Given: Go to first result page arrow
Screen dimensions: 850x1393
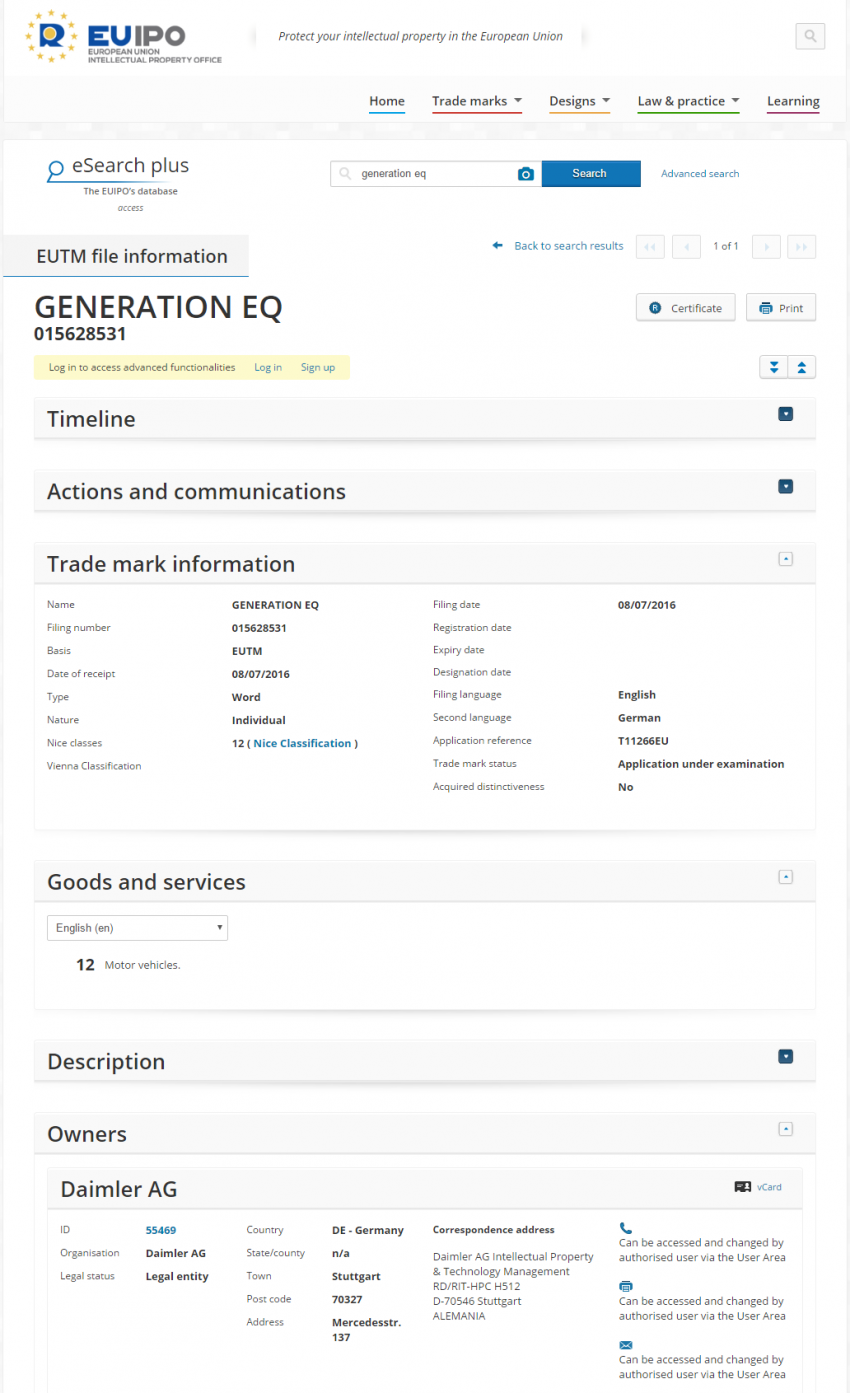Looking at the screenshot, I should click(650, 247).
